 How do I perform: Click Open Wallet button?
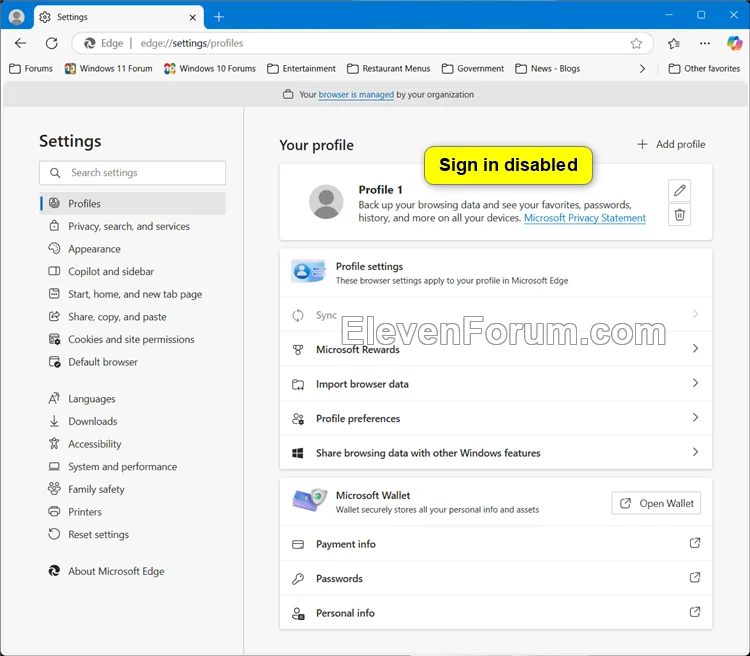pyautogui.click(x=656, y=503)
